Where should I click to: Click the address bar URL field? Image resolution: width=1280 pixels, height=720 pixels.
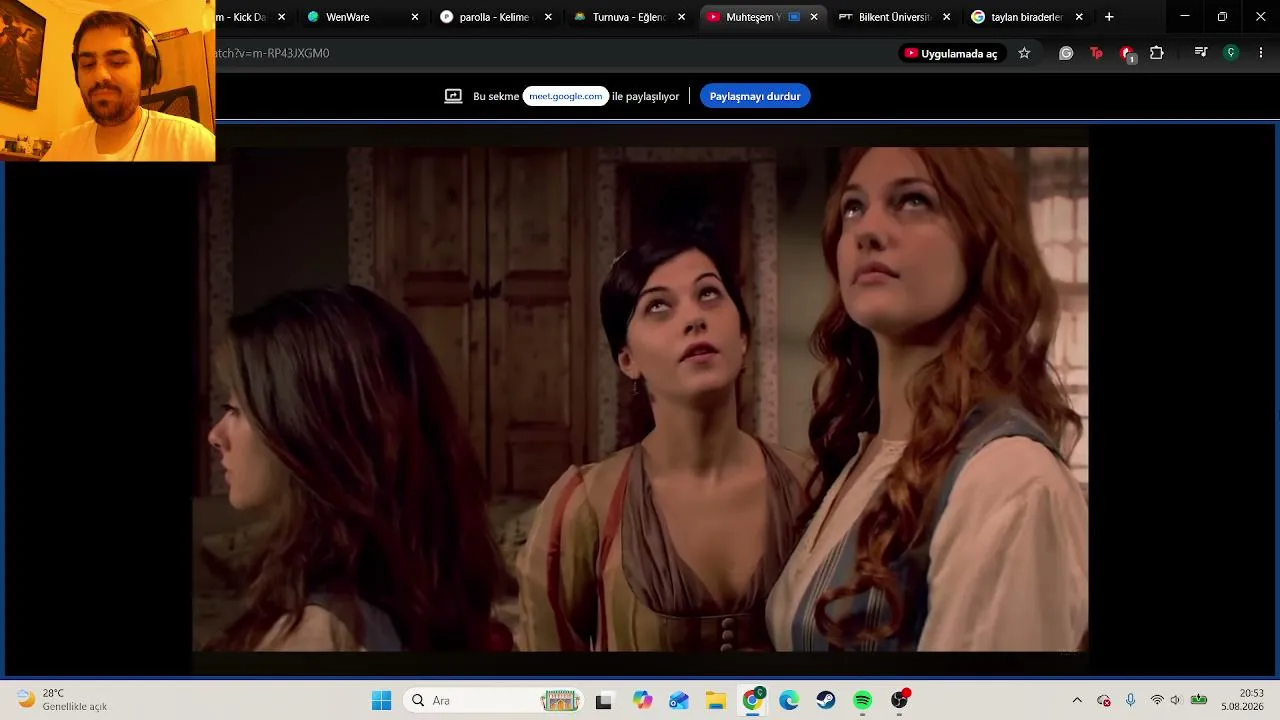[x=550, y=53]
